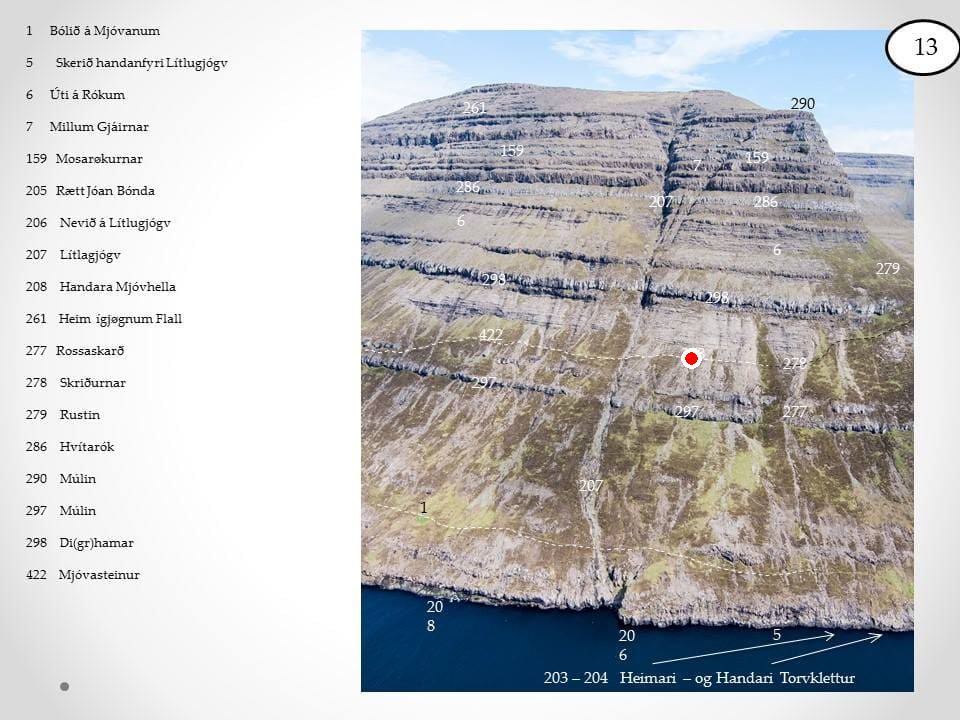Viewport: 960px width, 720px height.
Task: Click the number 5 label near the arrows
Action: 776,634
